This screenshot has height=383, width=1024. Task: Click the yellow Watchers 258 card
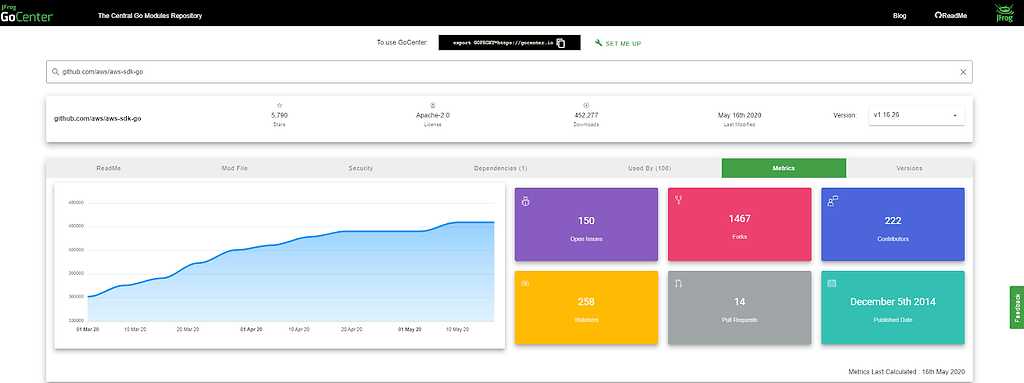click(586, 307)
